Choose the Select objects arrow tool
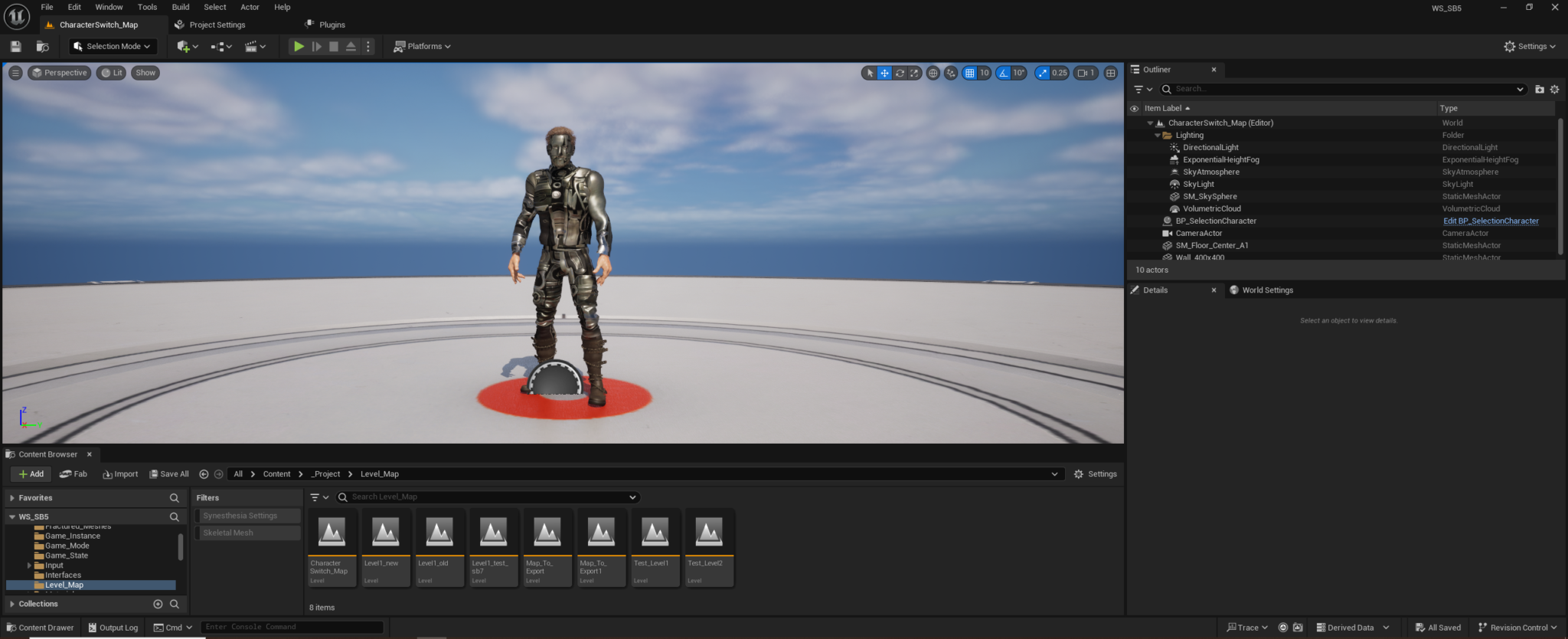 coord(870,73)
